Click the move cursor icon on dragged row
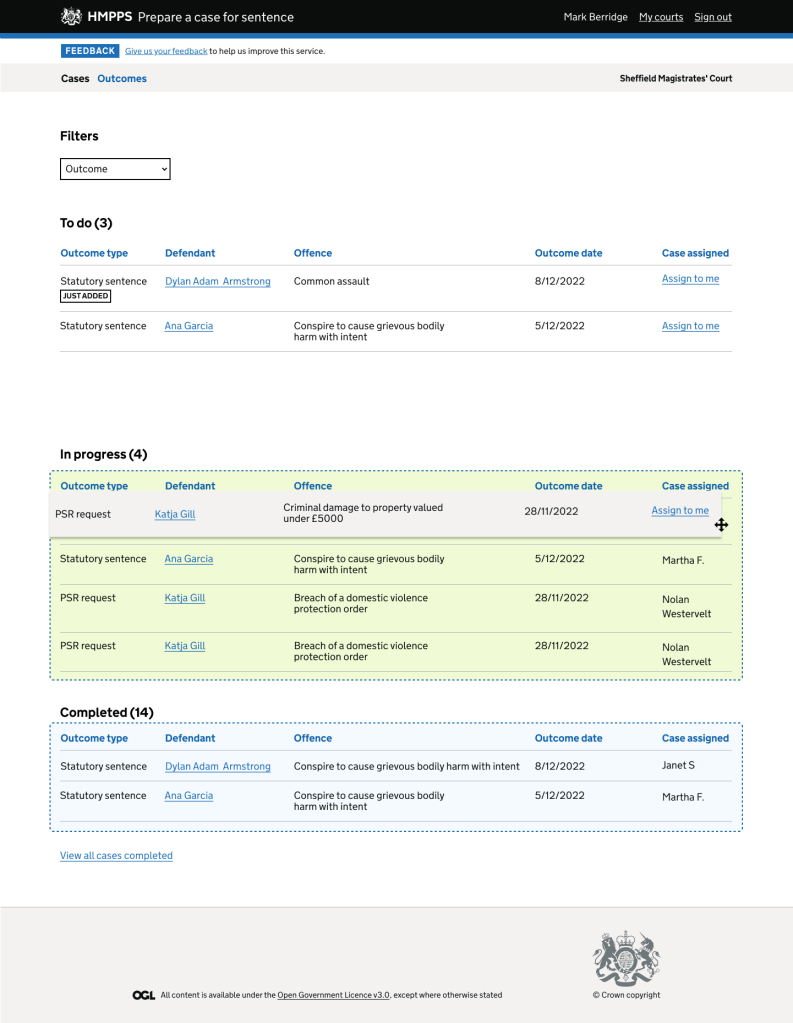 [721, 525]
